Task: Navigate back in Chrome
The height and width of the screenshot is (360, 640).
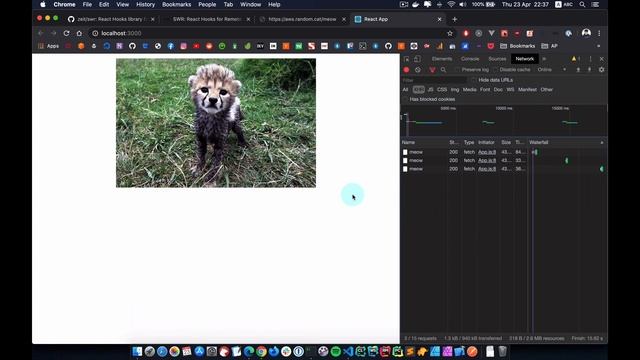Action: tap(40, 33)
